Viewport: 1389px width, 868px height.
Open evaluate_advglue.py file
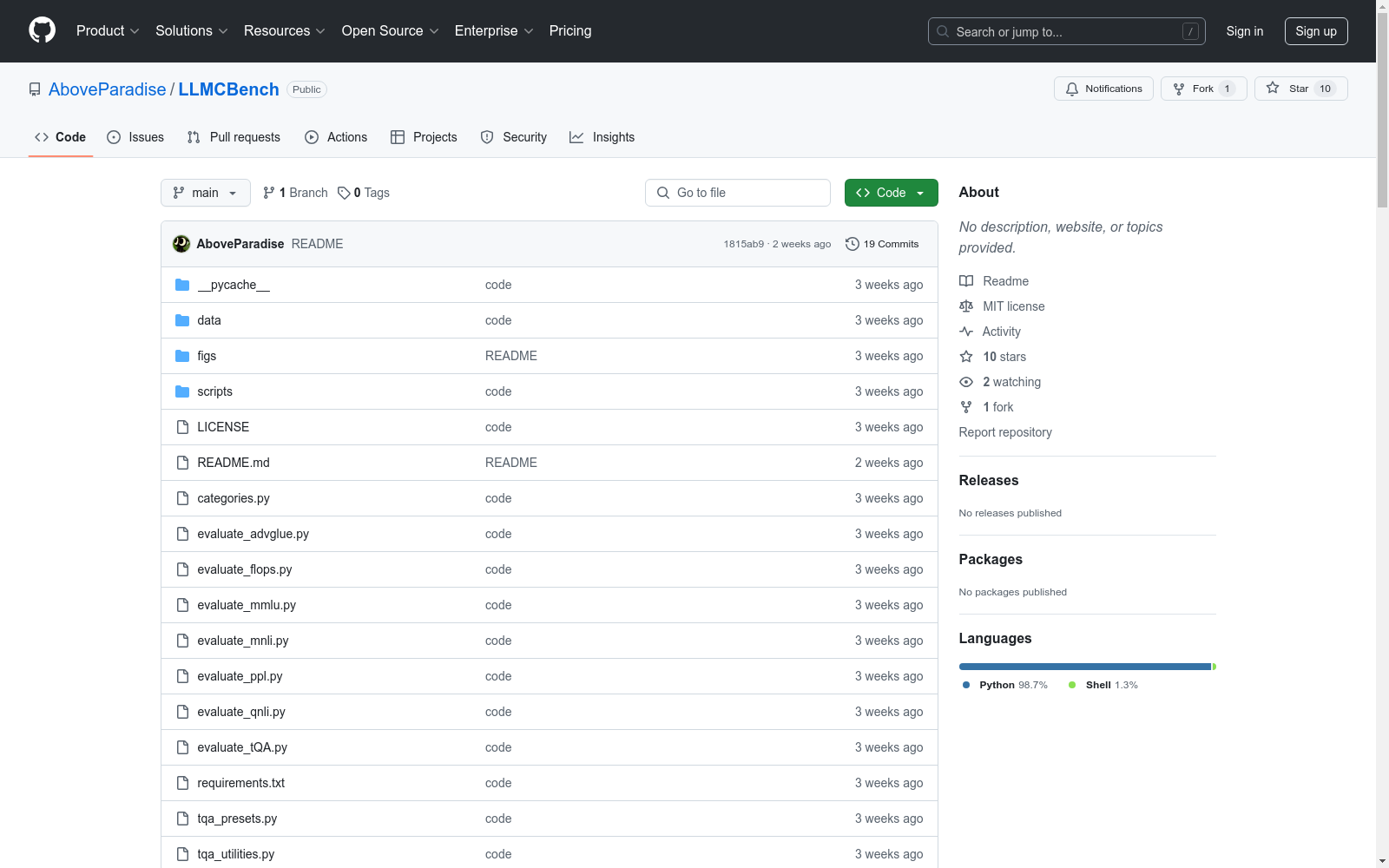[253, 534]
